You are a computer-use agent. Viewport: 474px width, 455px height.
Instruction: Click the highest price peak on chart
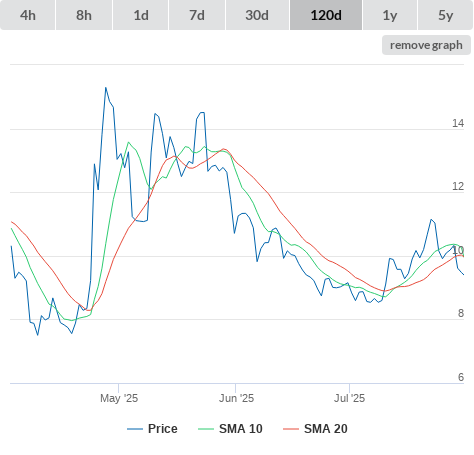(106, 88)
